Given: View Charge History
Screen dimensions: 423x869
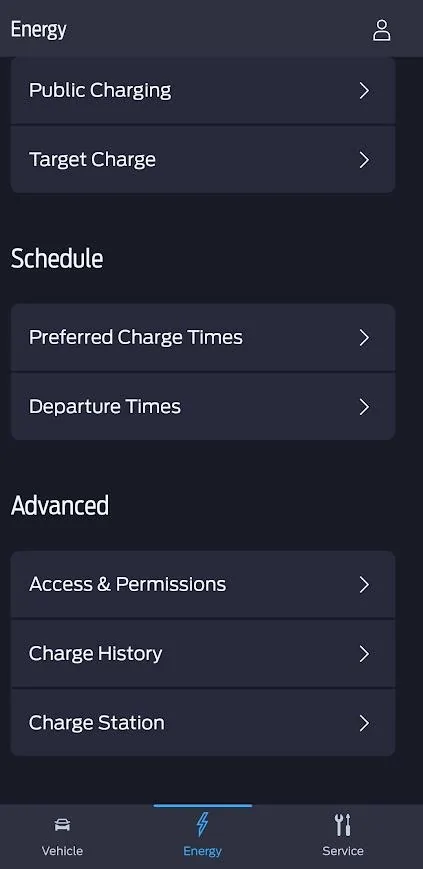Looking at the screenshot, I should tap(203, 653).
